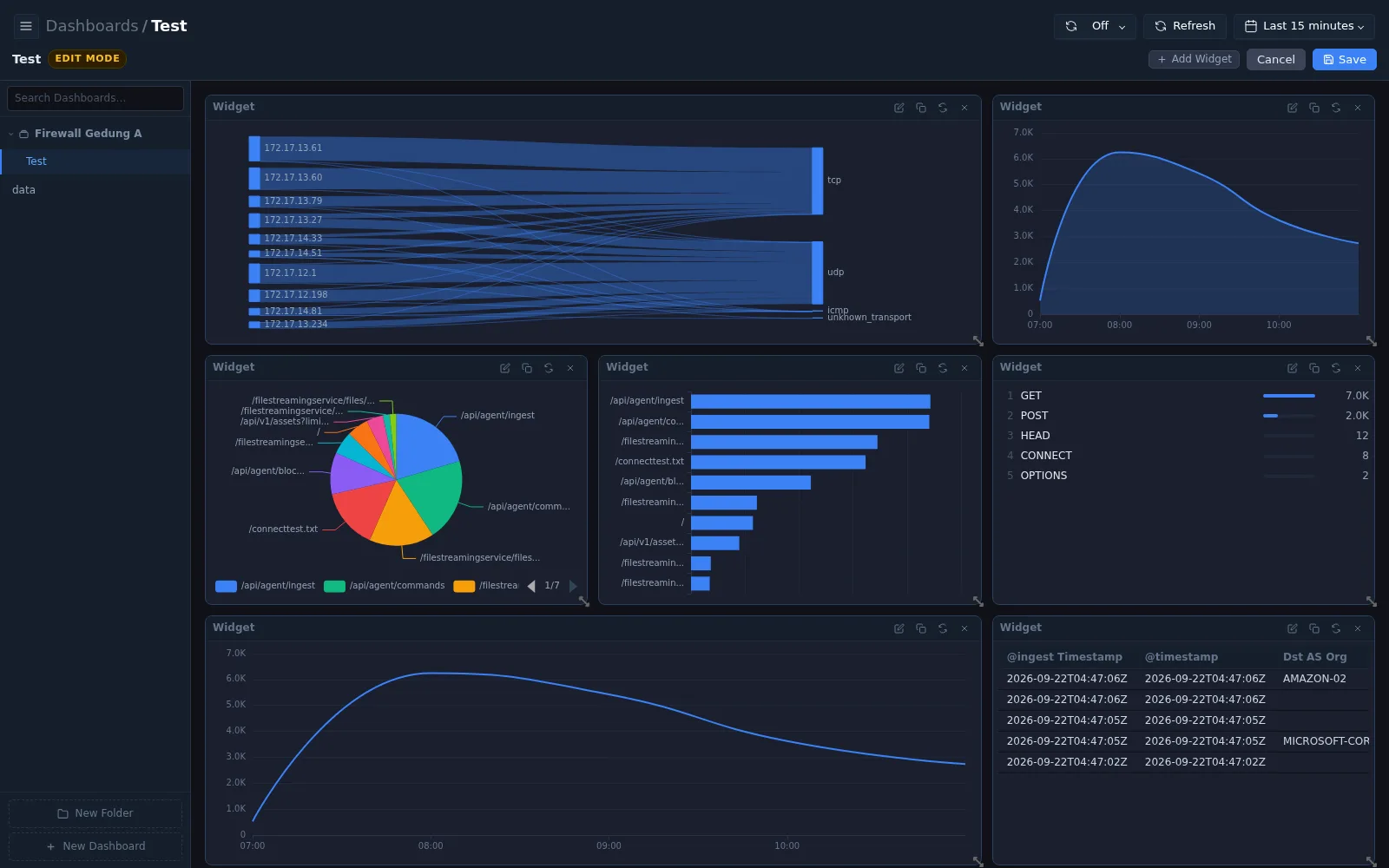1389x868 pixels.
Task: Click the /api/agent/ingest bar
Action: coord(811,401)
